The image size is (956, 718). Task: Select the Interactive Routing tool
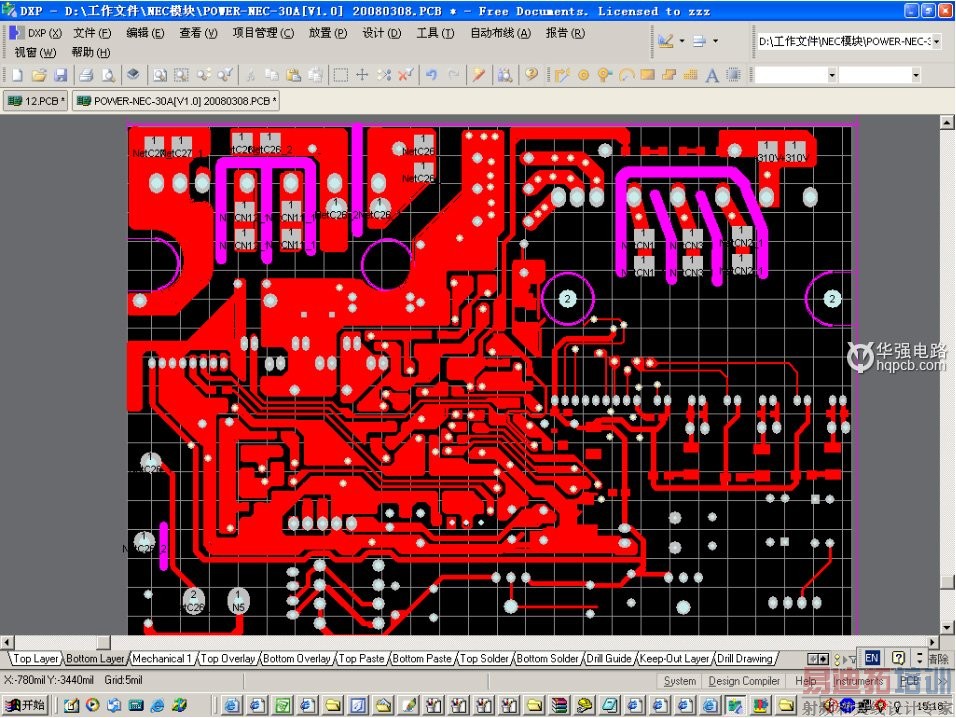pyautogui.click(x=562, y=74)
